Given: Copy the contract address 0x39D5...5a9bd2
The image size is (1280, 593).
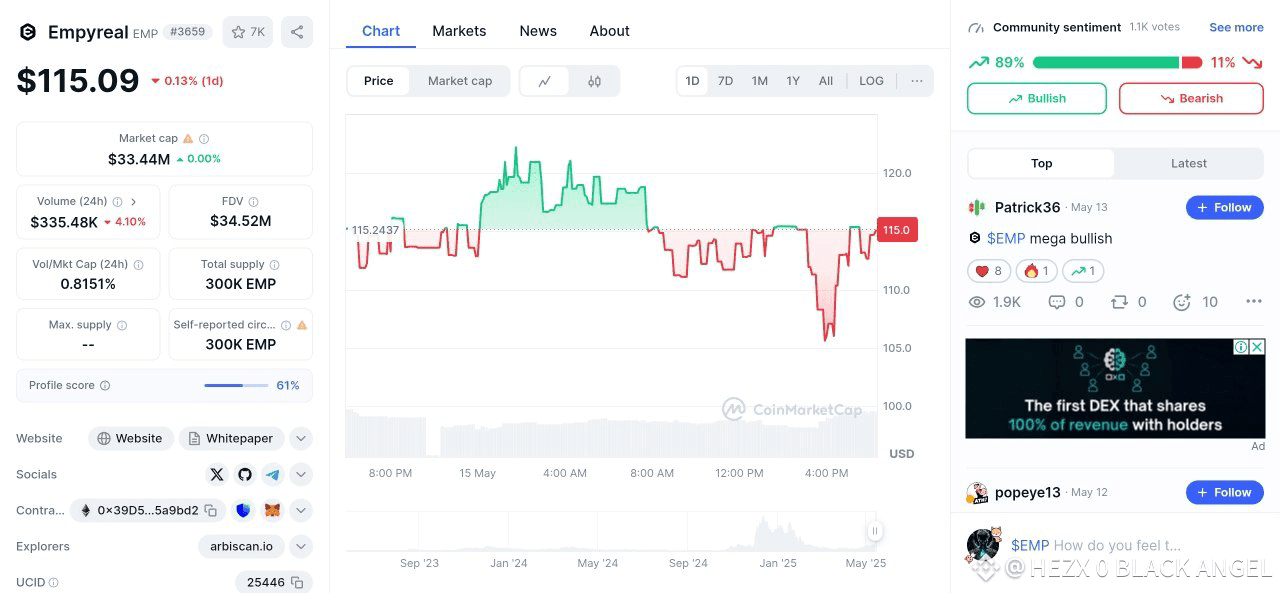Looking at the screenshot, I should coord(210,511).
